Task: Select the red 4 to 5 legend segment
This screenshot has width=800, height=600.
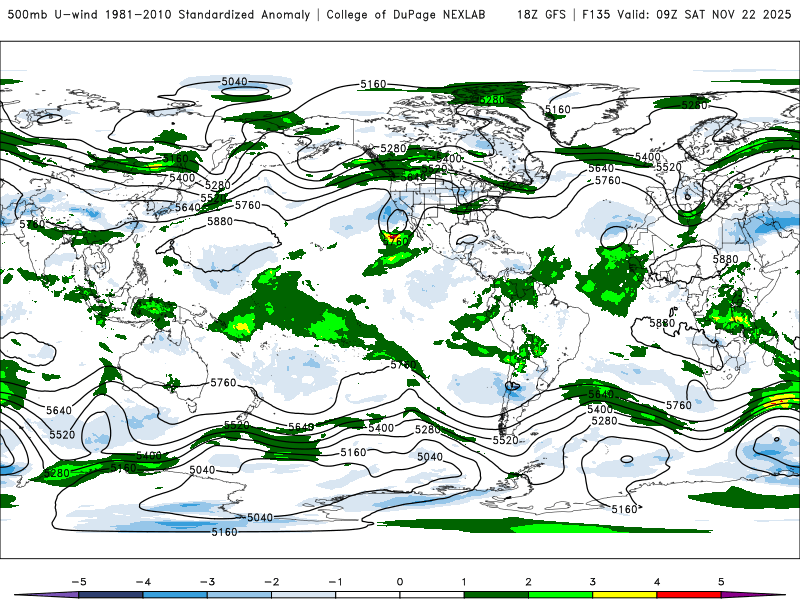Action: click(689, 595)
